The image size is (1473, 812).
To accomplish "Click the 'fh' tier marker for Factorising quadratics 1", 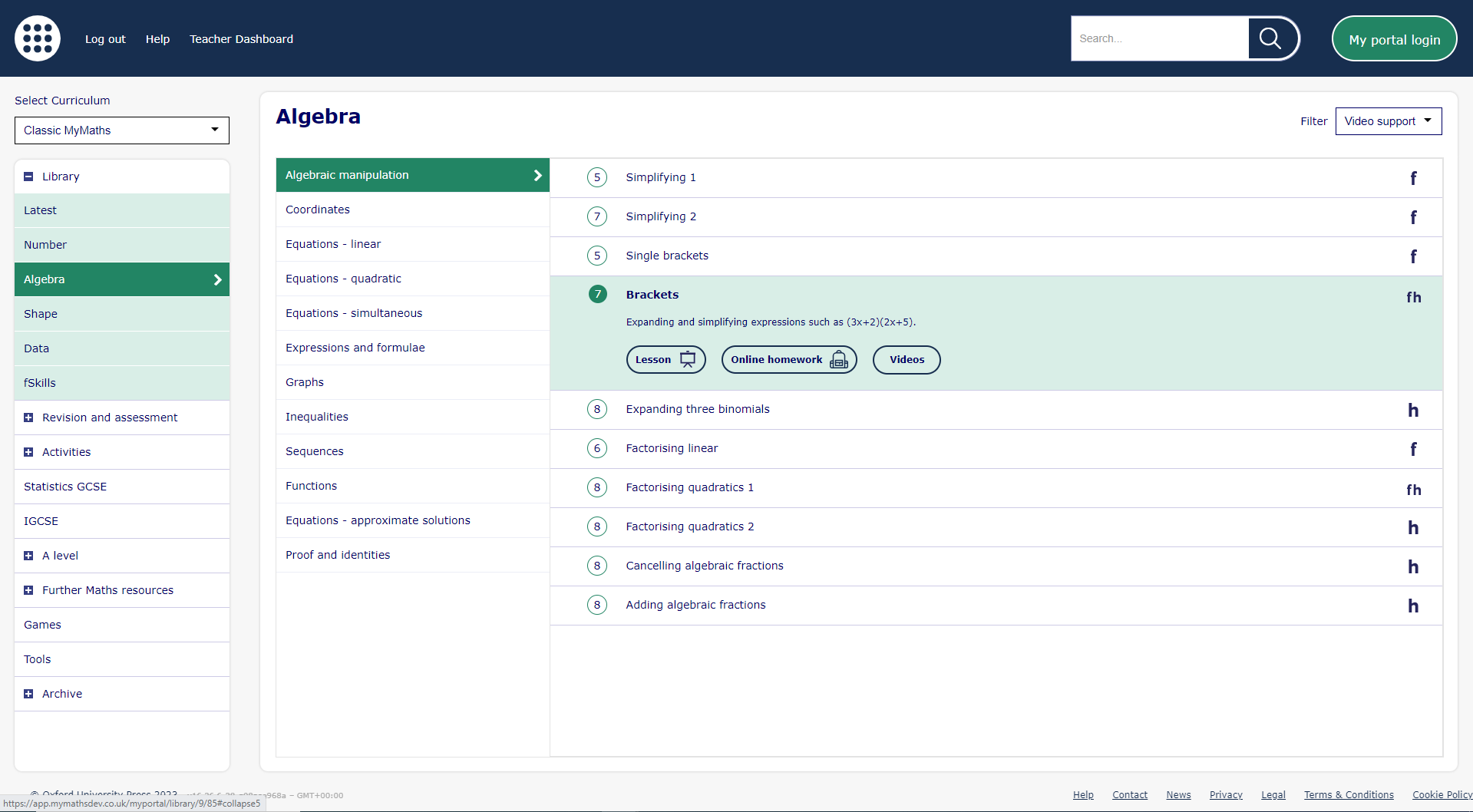I will tap(1414, 490).
